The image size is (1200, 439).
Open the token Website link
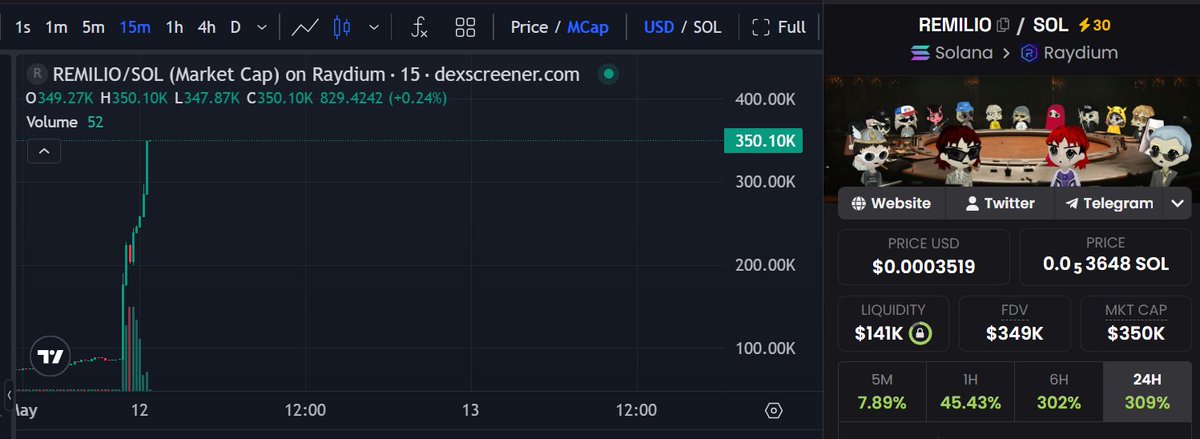pyautogui.click(x=892, y=203)
